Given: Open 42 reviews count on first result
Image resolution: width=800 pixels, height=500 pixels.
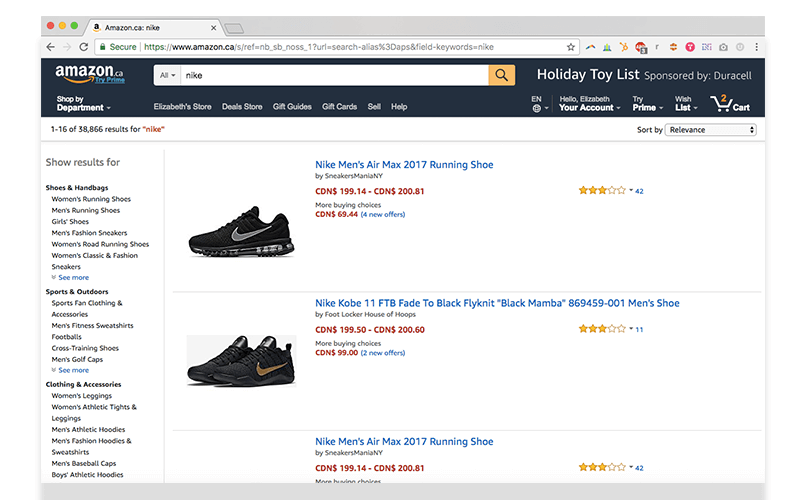Looking at the screenshot, I should click(639, 191).
